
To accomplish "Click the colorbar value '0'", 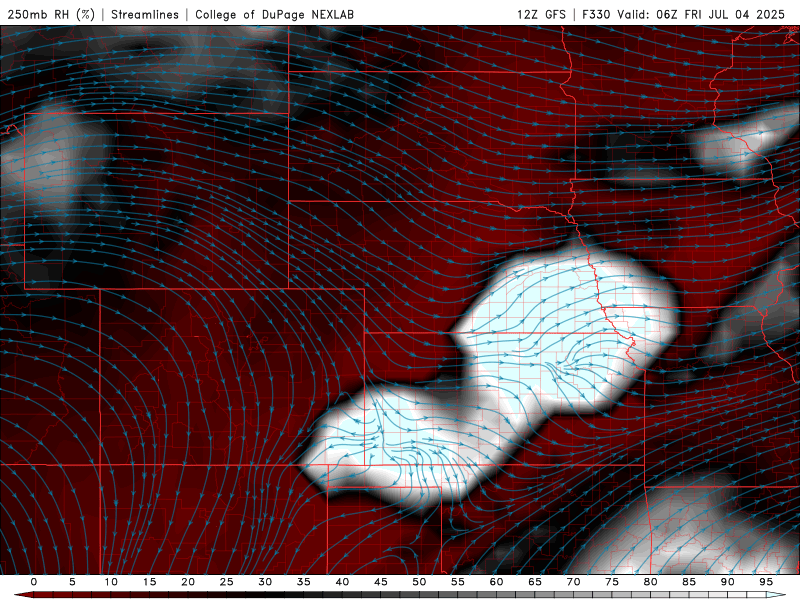I will click(x=34, y=582).
